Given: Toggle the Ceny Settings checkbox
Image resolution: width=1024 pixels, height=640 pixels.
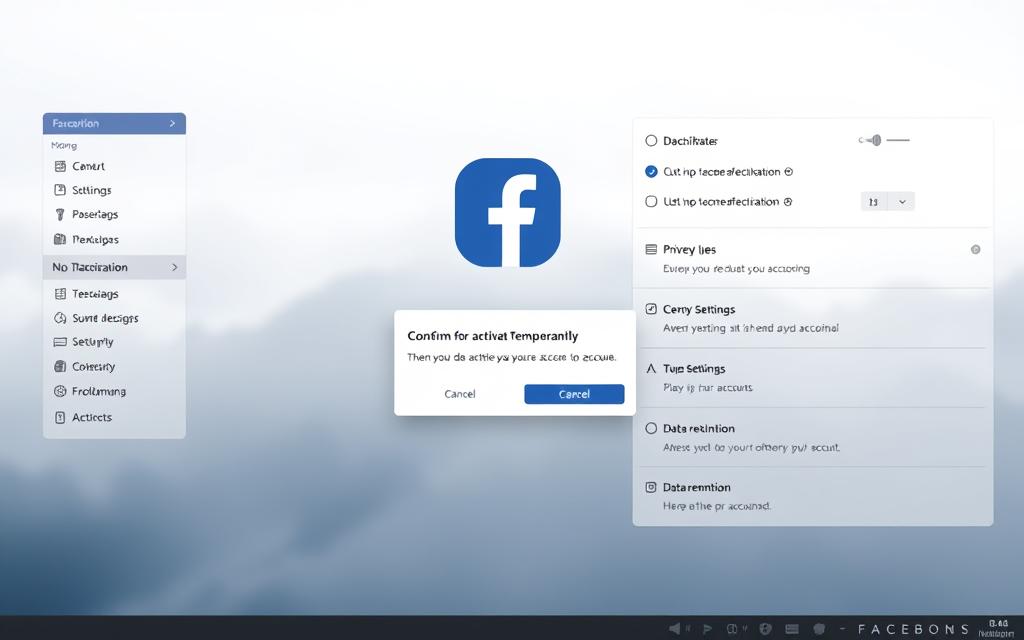Looking at the screenshot, I should coord(651,309).
